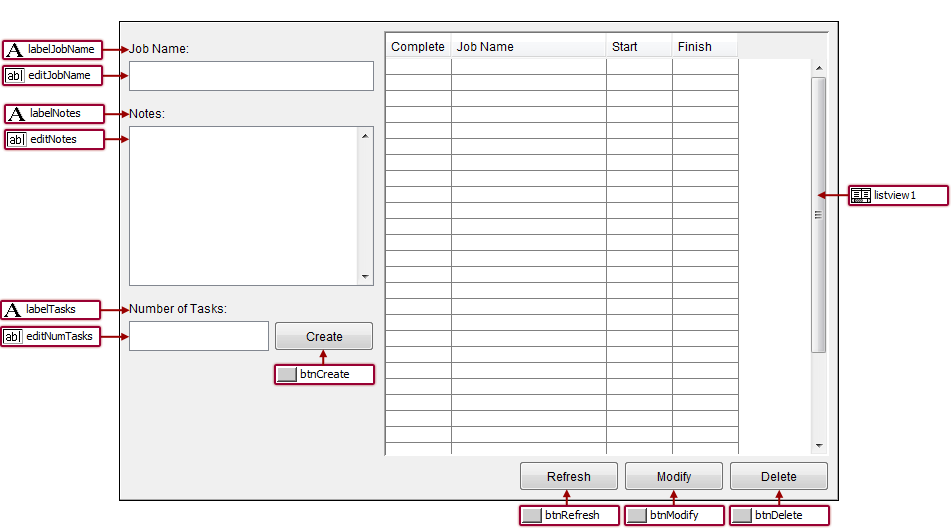Click the btnCreate callout button icon

tap(287, 374)
